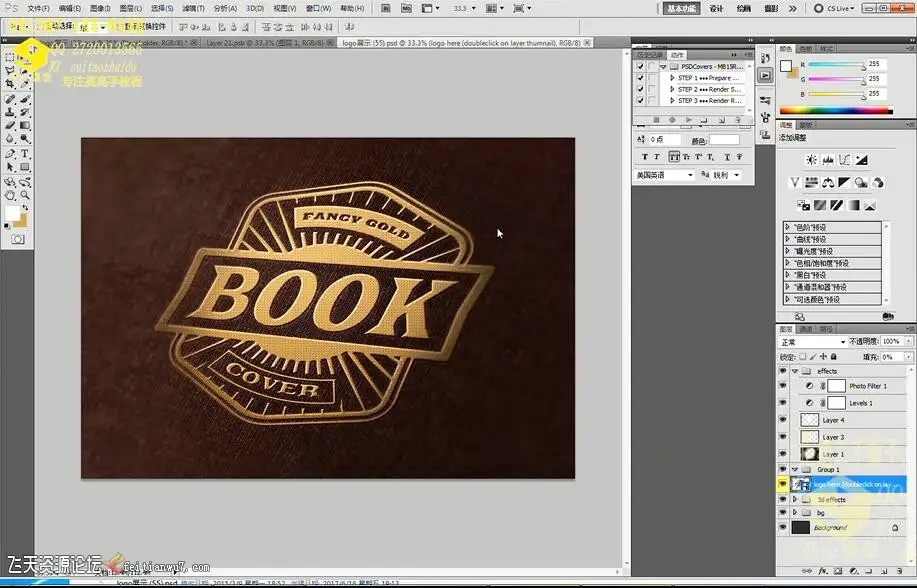
Task: Select the Crop tool
Action: click(10, 84)
